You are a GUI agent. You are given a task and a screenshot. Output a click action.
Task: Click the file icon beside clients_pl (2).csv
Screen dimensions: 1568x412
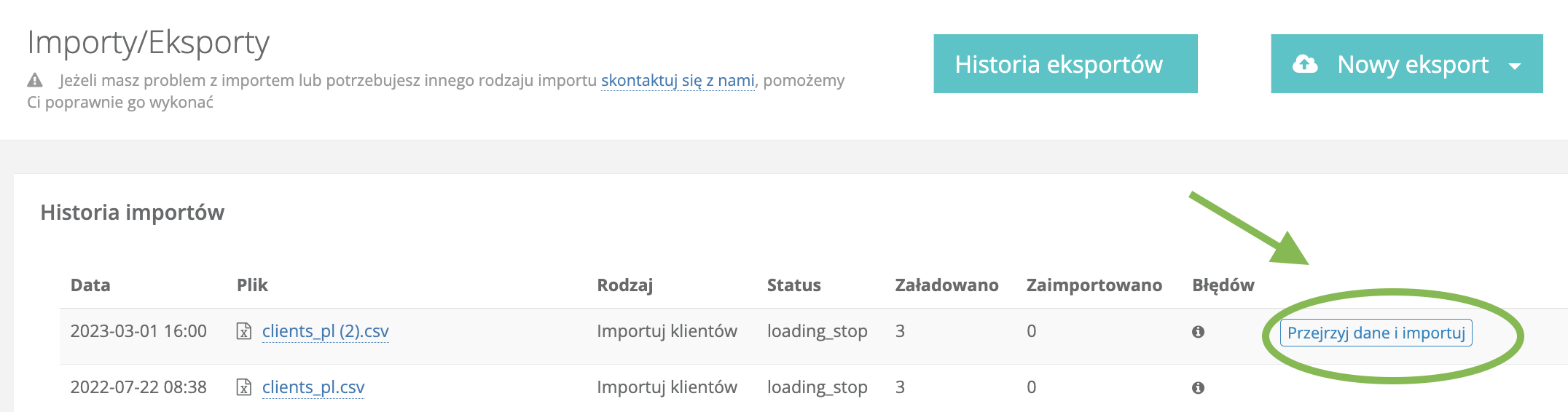click(x=244, y=332)
